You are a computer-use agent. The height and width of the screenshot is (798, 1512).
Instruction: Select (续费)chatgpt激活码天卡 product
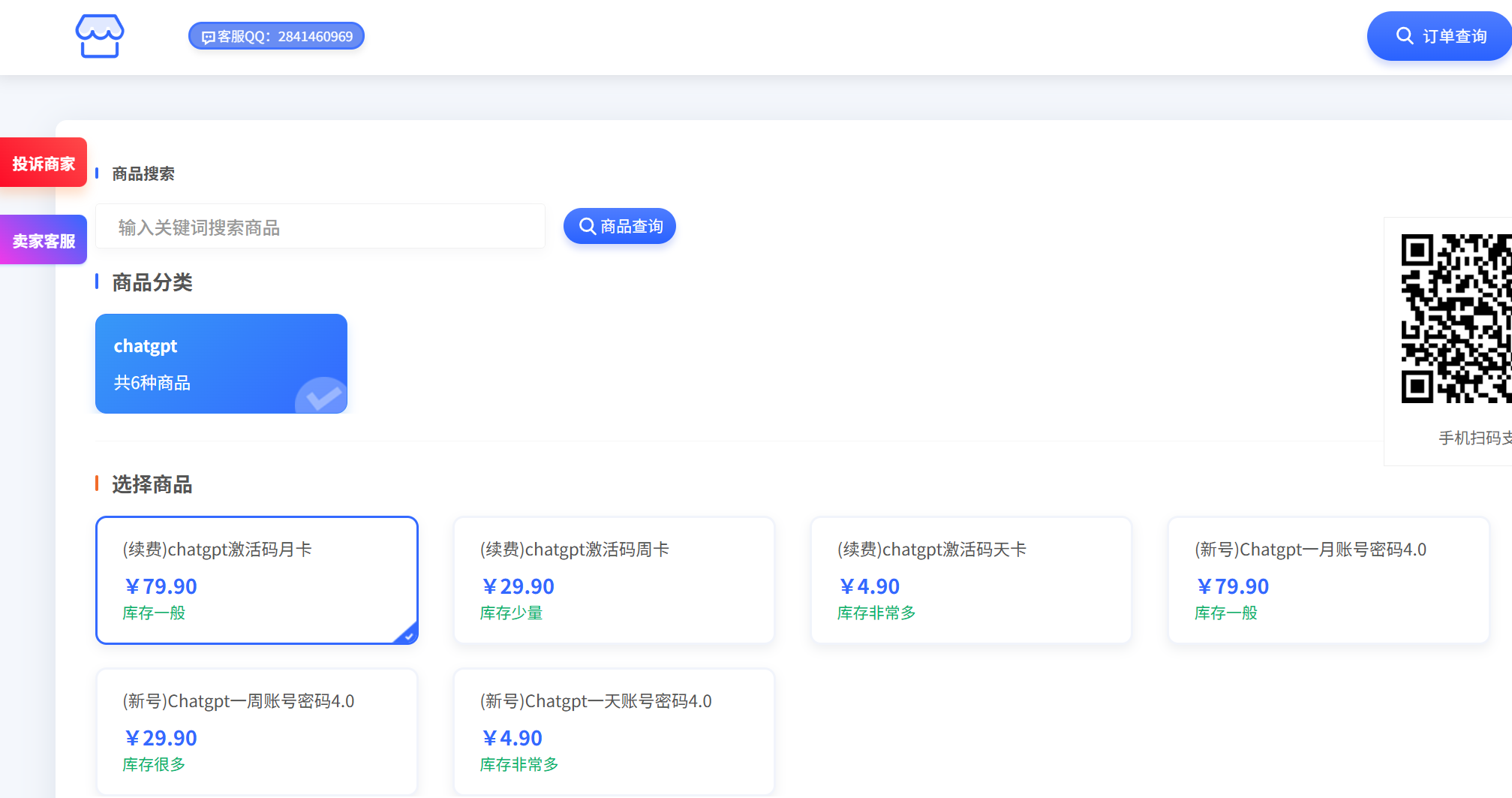click(971, 580)
